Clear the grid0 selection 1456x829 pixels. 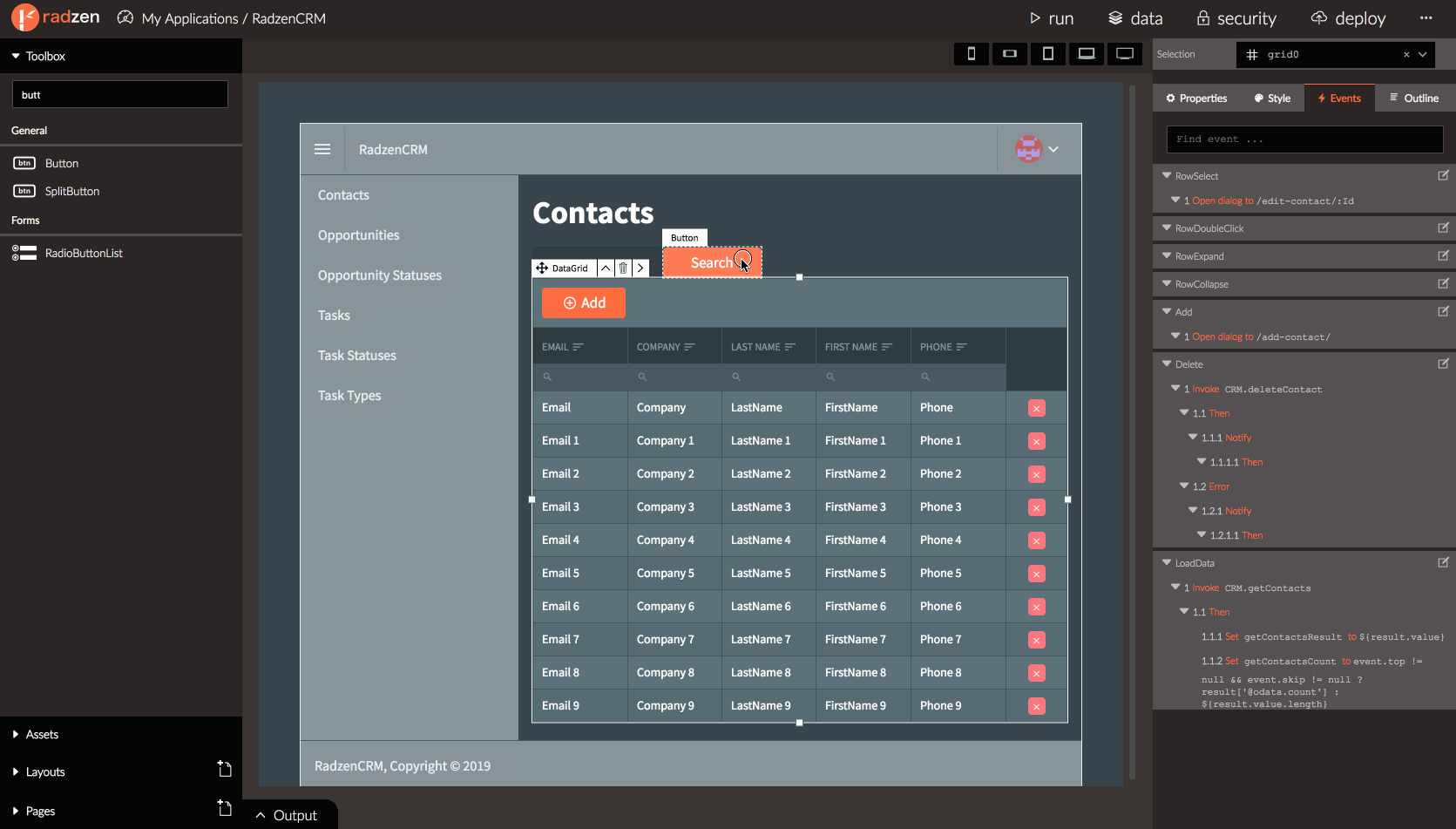(x=1406, y=55)
